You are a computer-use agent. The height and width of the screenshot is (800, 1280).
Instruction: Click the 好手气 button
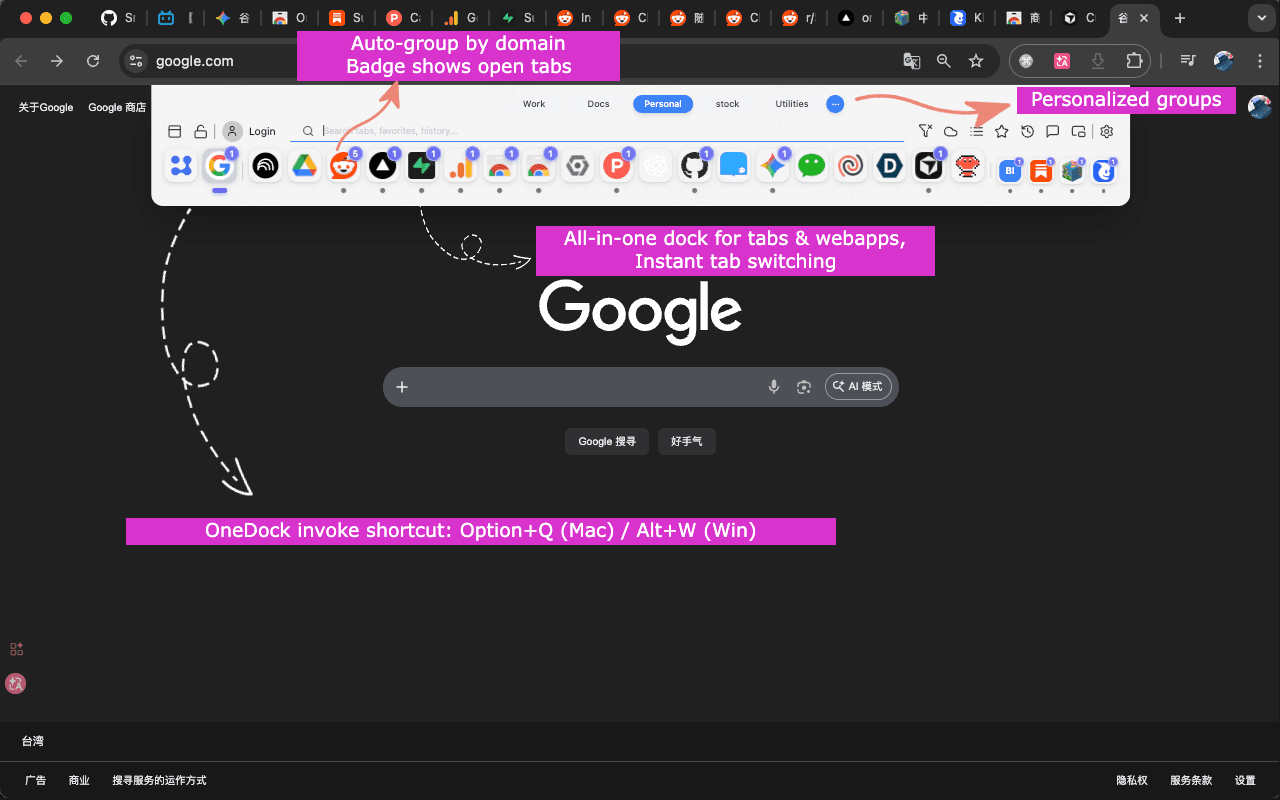coord(686,441)
